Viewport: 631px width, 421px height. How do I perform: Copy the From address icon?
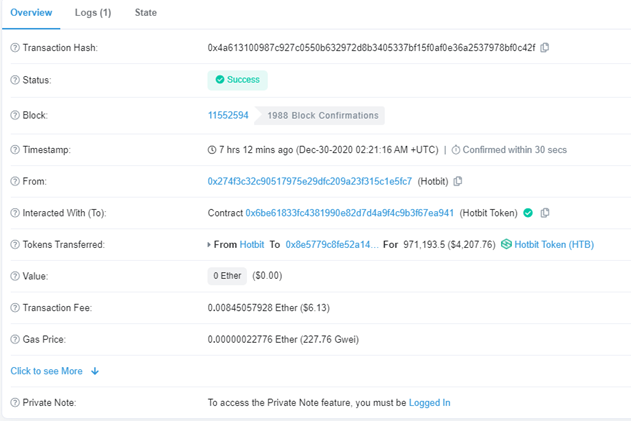458,181
